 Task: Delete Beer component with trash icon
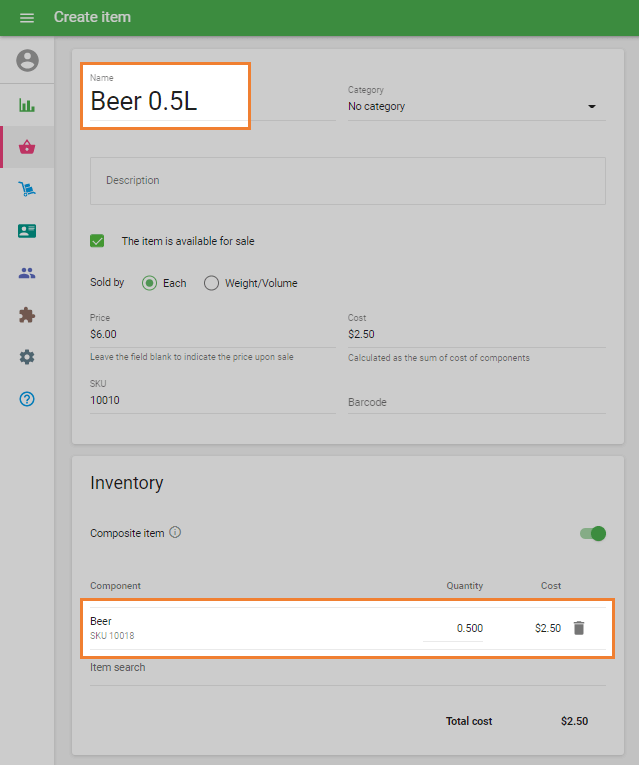pos(578,628)
